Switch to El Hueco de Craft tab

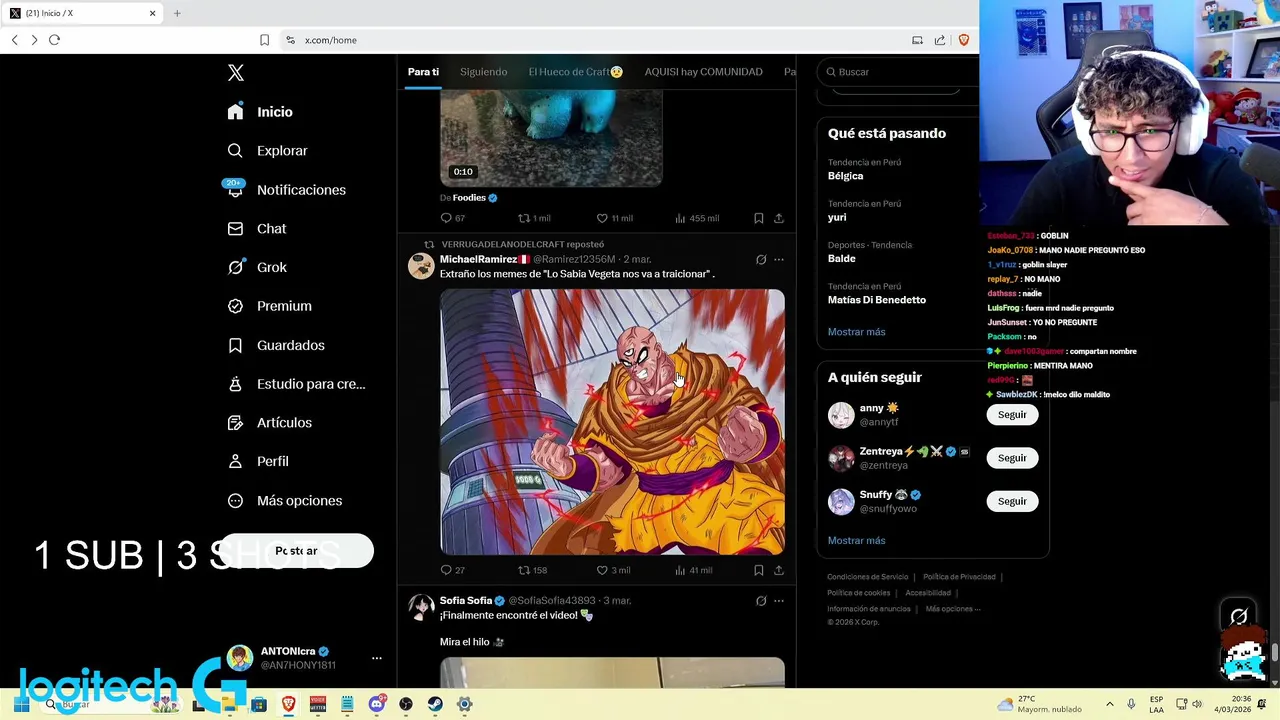[x=576, y=72]
